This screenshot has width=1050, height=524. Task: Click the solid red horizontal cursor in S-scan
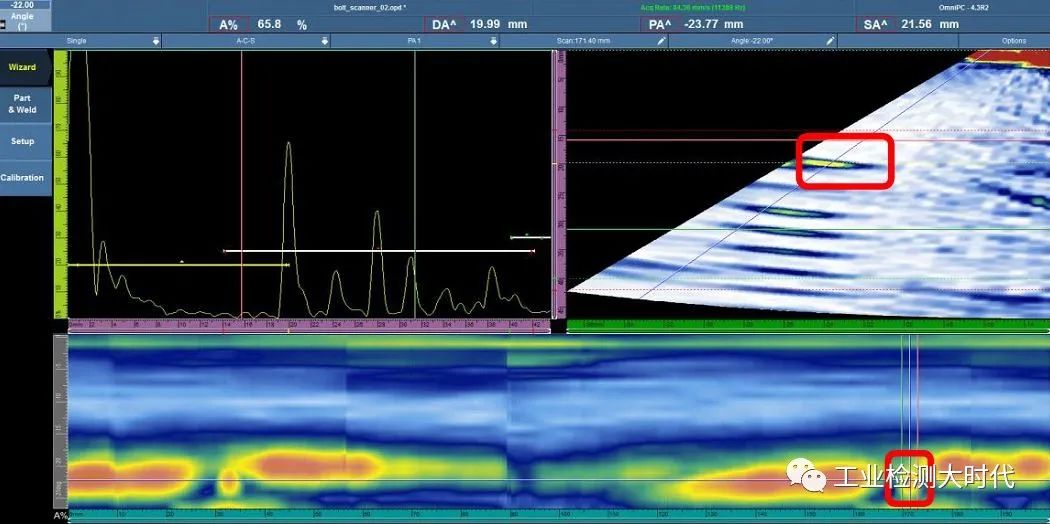coord(808,140)
